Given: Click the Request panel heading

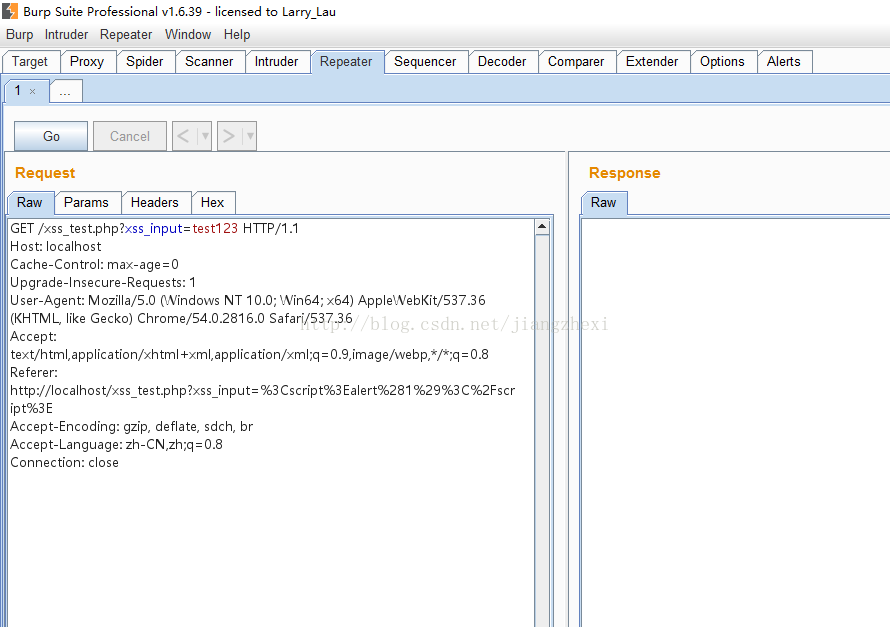Looking at the screenshot, I should (45, 173).
